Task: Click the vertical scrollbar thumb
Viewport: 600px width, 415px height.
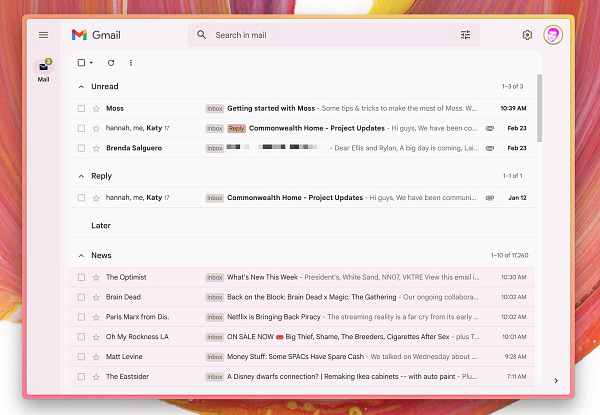Action: [540, 108]
